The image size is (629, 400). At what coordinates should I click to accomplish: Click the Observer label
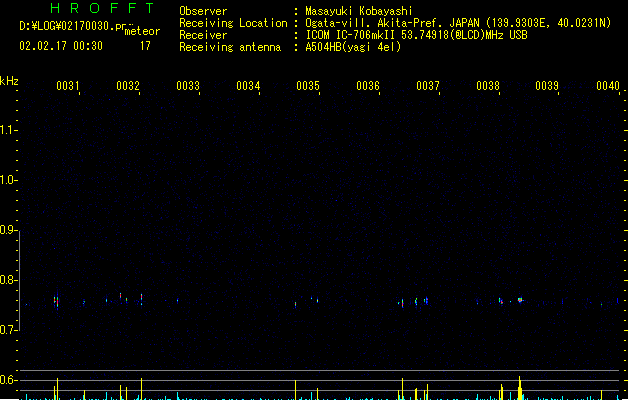click(203, 11)
